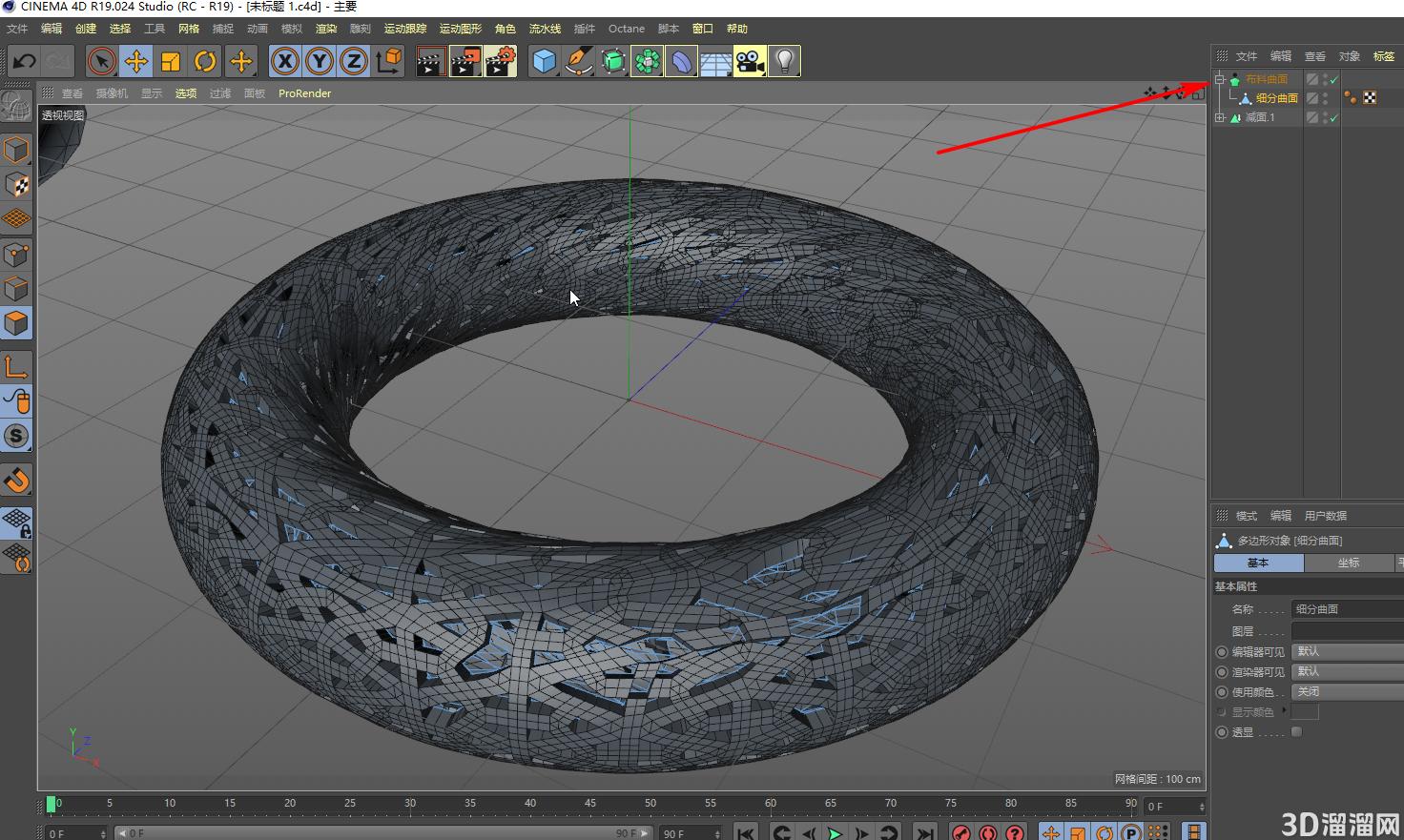Image resolution: width=1404 pixels, height=840 pixels.
Task: Open the Object Manager 标签 menu
Action: point(1384,56)
